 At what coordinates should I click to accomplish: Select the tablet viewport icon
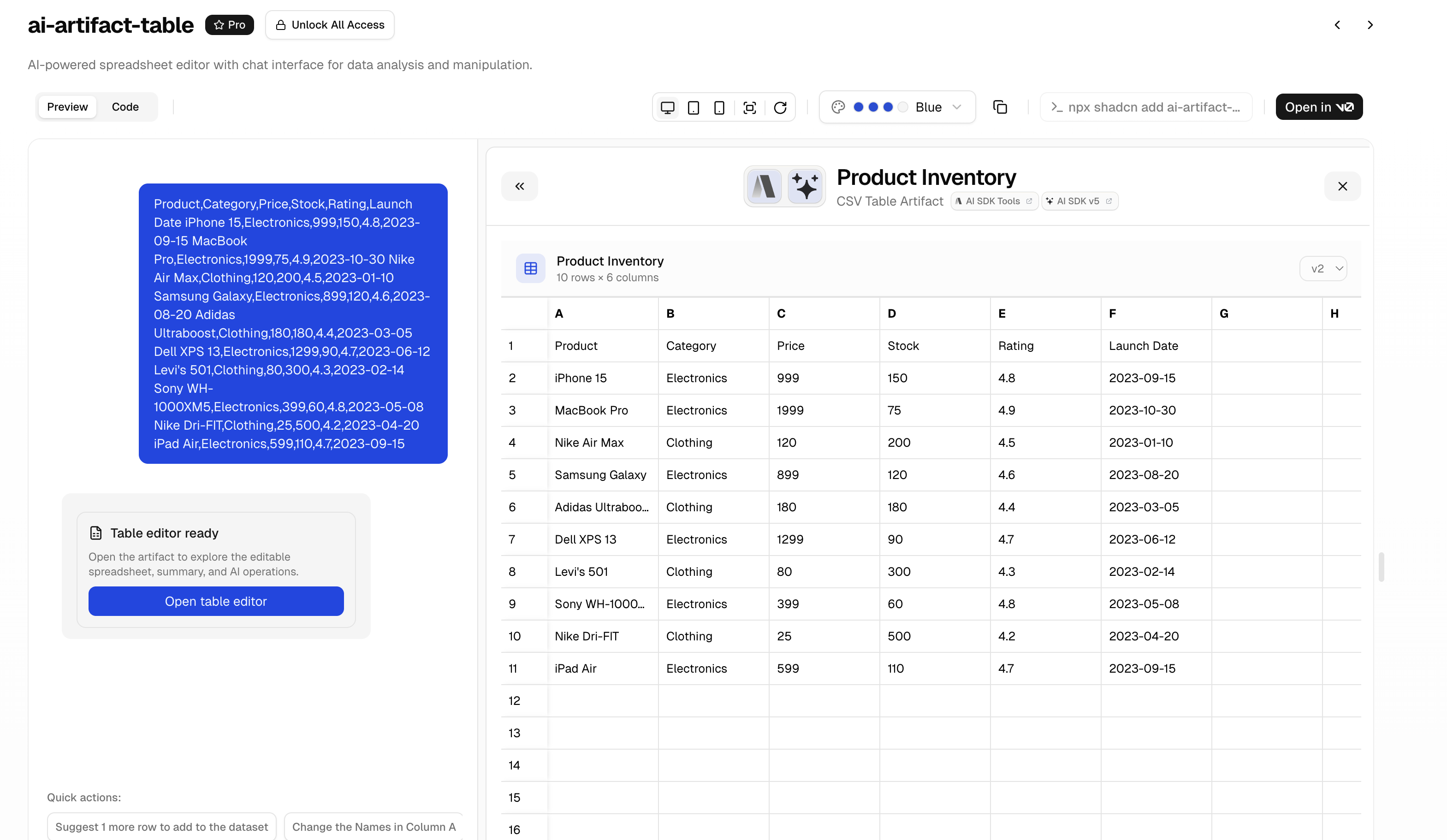693,107
